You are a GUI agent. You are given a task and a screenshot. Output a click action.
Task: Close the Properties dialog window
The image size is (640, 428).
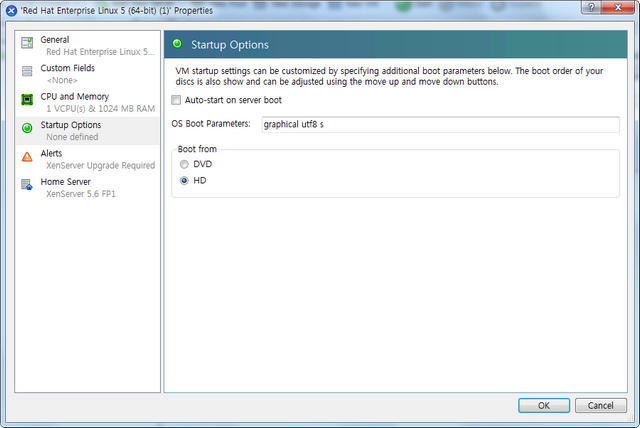pyautogui.click(x=618, y=7)
